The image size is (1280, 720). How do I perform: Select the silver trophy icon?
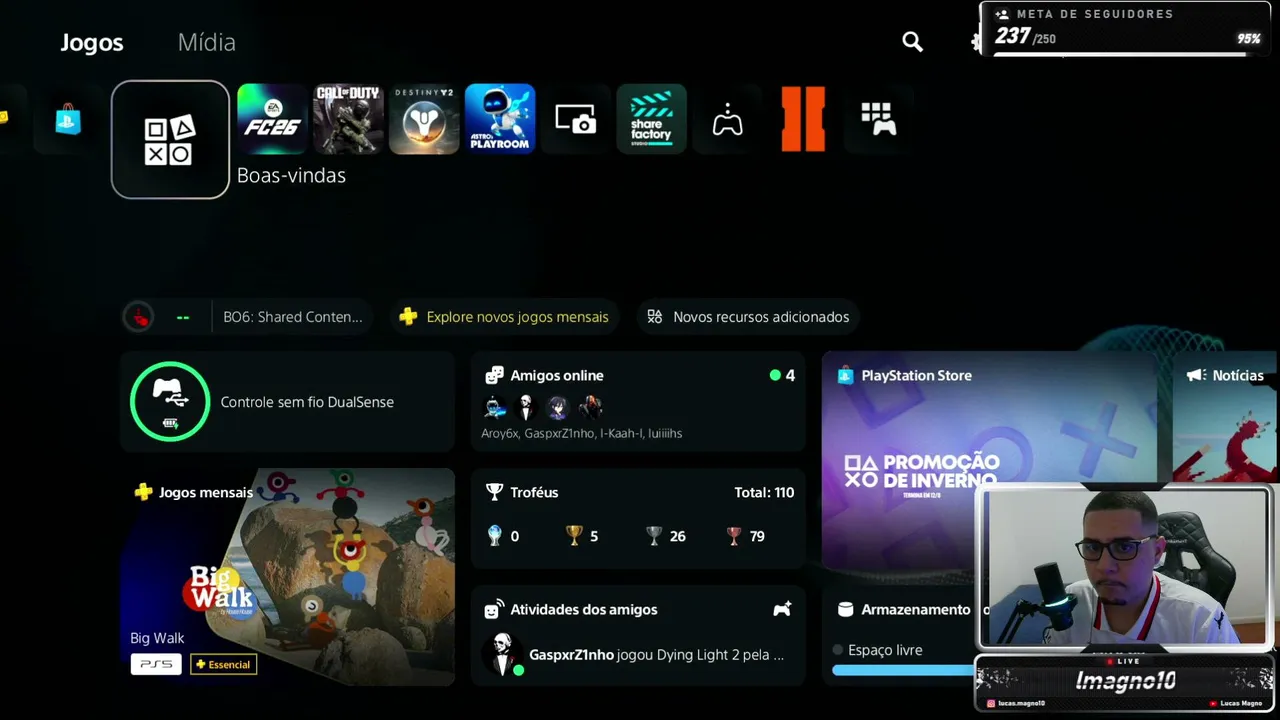(x=654, y=536)
